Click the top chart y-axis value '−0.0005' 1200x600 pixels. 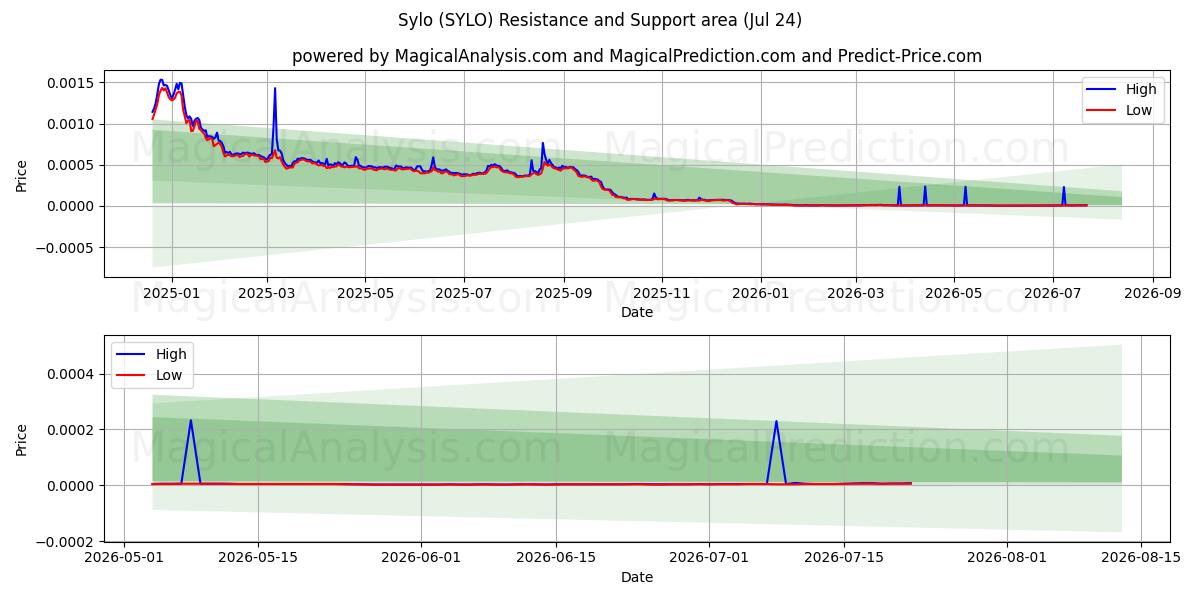coord(65,248)
